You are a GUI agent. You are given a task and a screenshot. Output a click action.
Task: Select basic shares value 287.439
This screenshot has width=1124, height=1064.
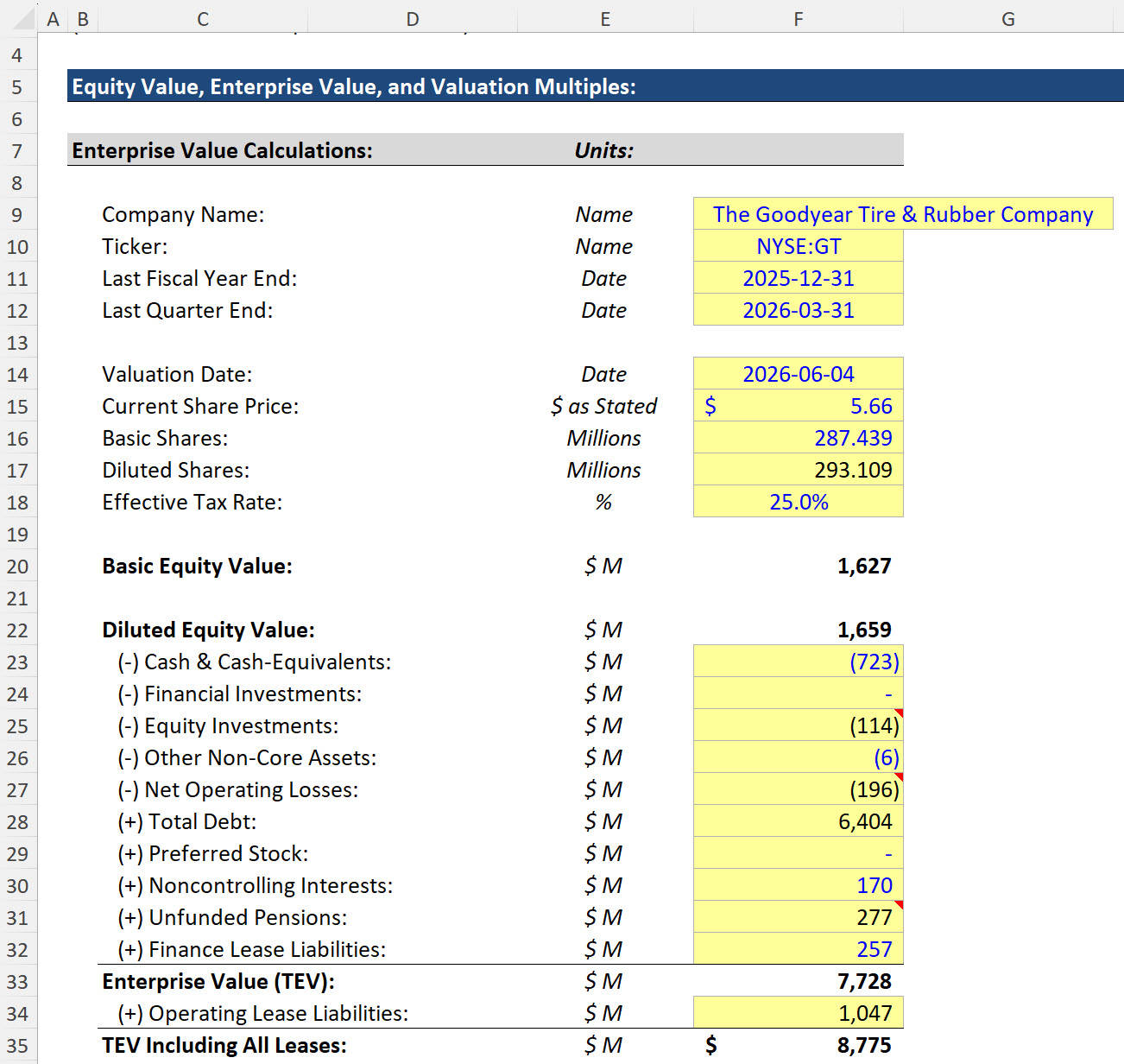pos(799,438)
